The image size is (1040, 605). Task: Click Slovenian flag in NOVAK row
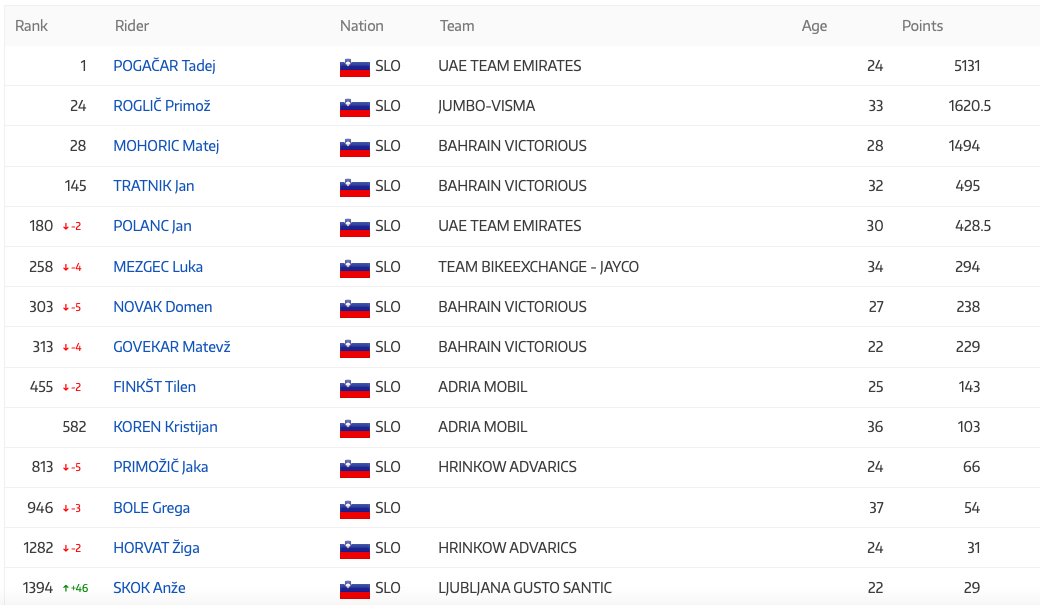(x=355, y=308)
